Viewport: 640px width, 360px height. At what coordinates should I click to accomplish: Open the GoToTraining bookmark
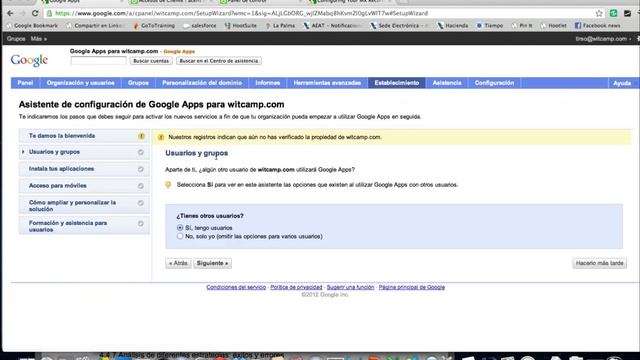pyautogui.click(x=154, y=26)
